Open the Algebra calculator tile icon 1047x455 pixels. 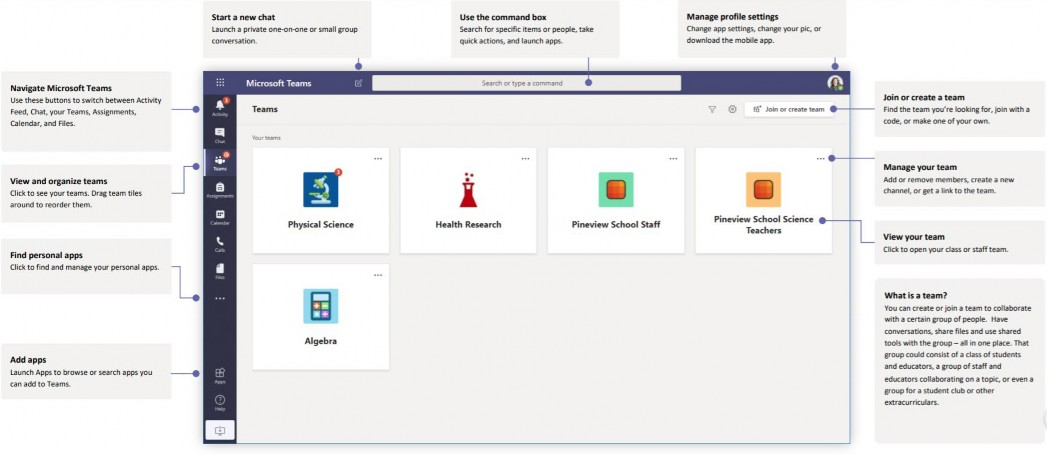(x=321, y=307)
